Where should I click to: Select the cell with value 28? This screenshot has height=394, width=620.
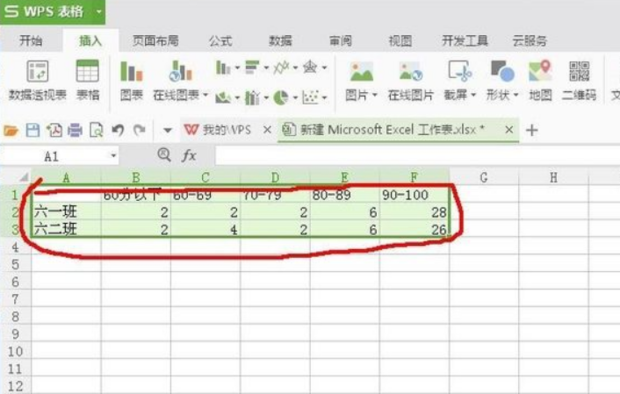click(414, 212)
